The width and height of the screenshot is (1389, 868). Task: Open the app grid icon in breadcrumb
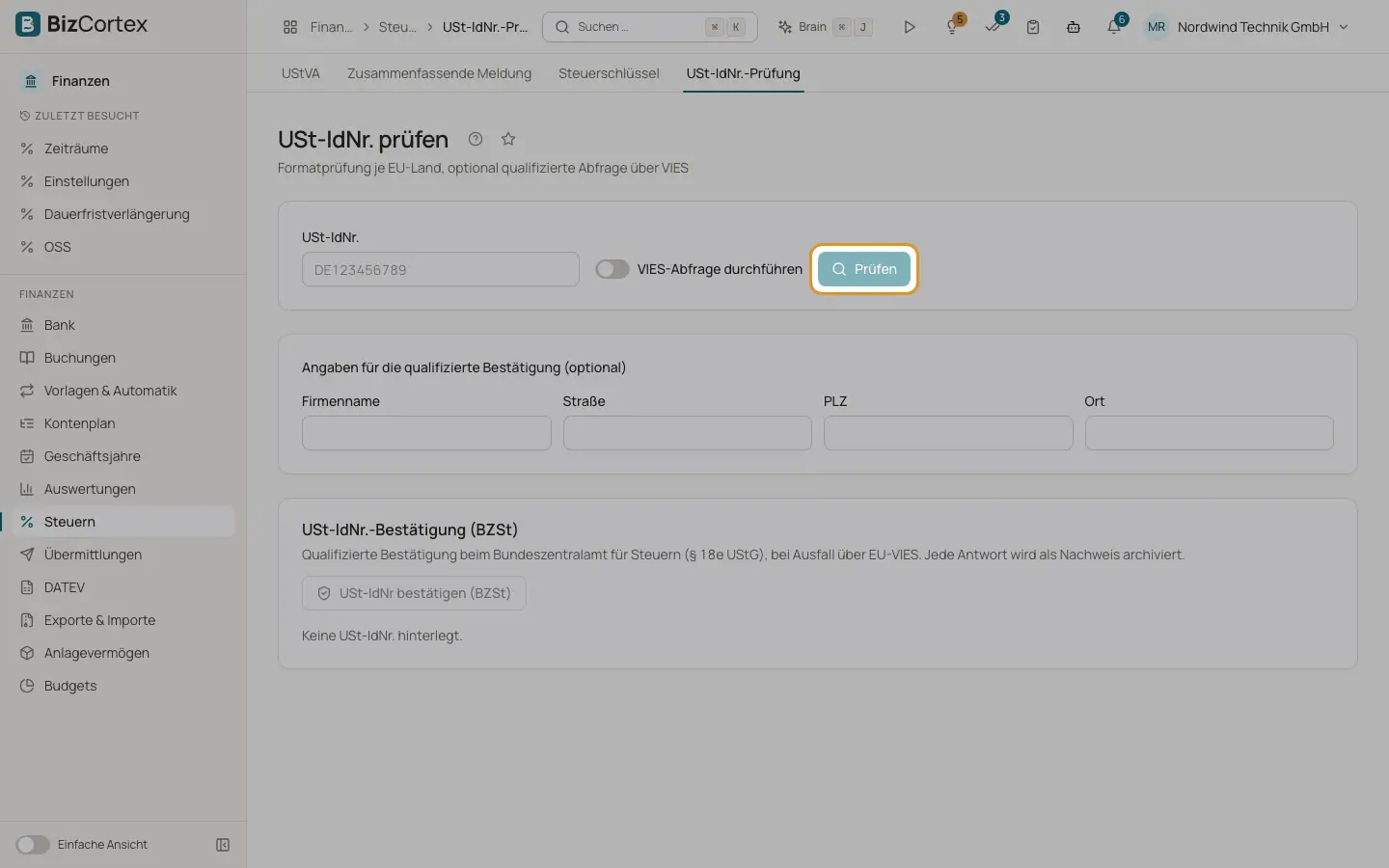290,27
